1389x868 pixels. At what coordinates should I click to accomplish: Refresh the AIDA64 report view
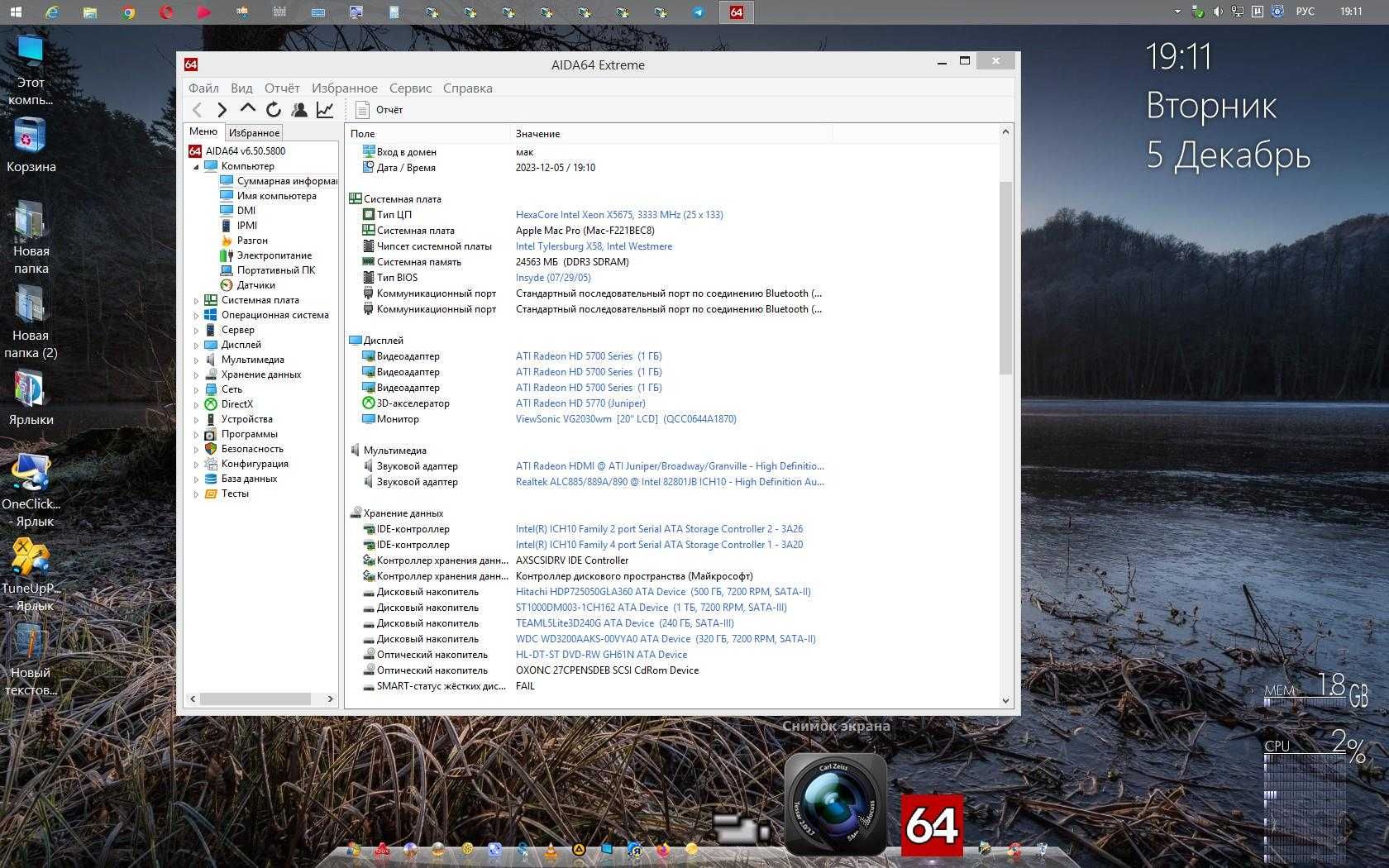point(274,109)
